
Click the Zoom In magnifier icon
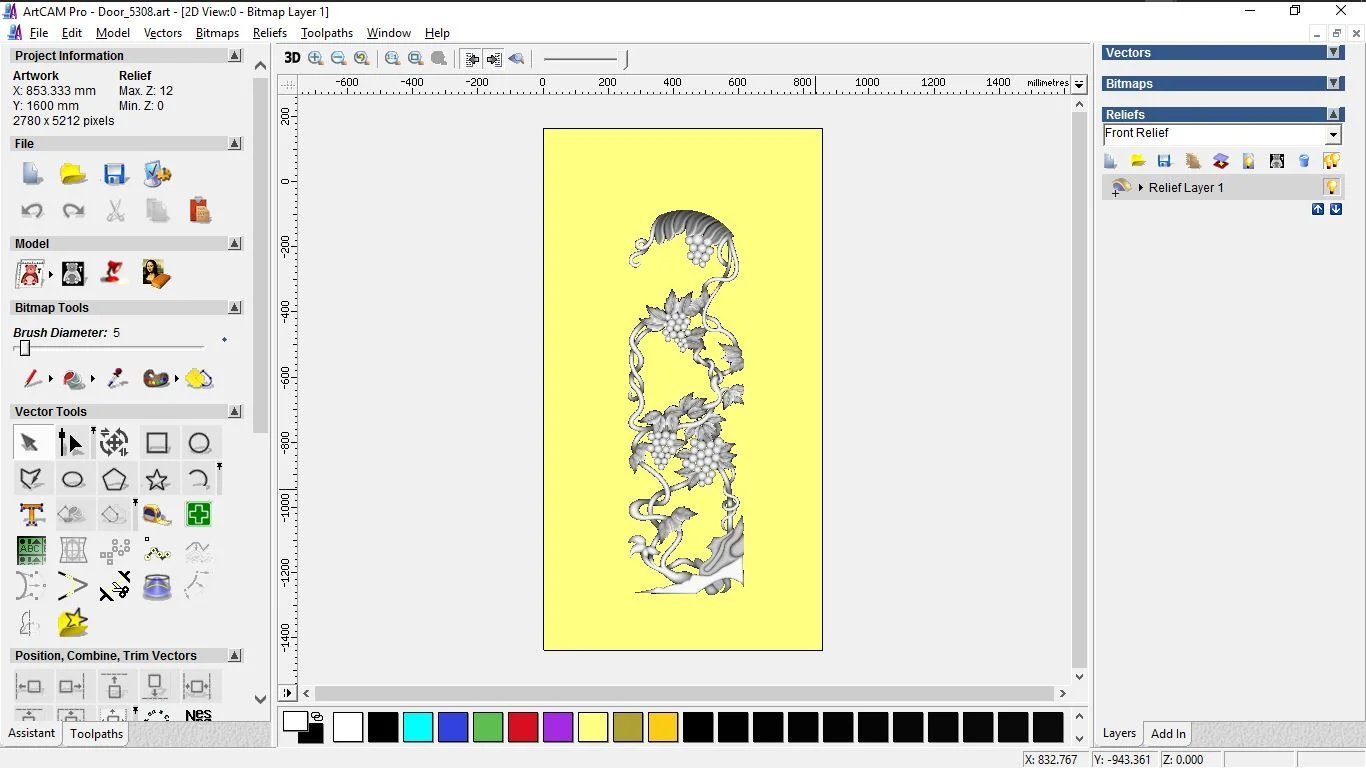pyautogui.click(x=316, y=59)
